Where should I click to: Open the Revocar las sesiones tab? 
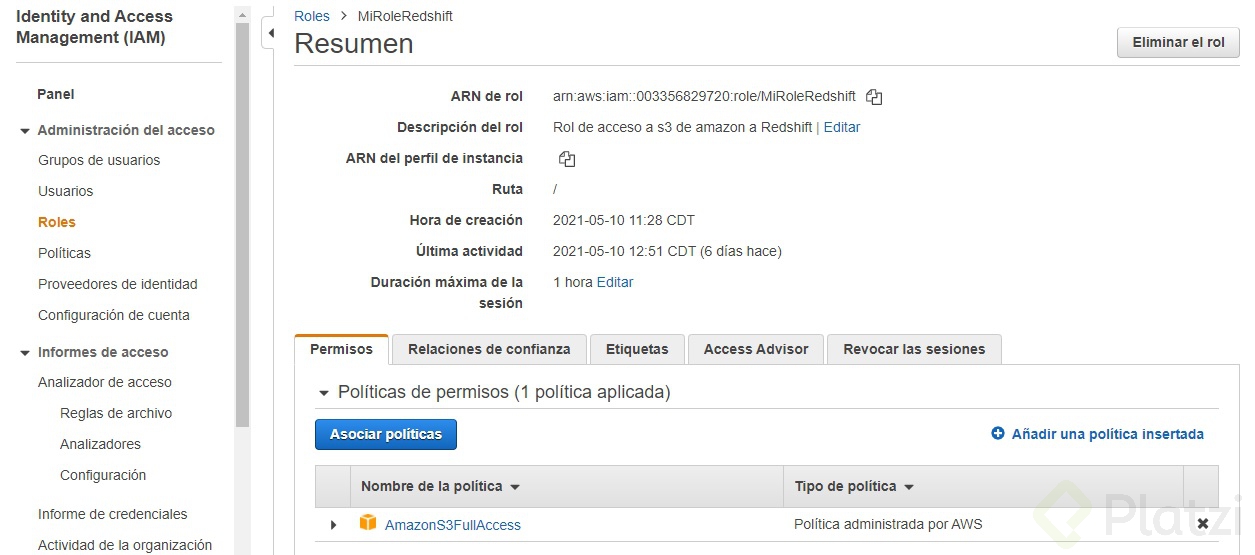point(914,349)
